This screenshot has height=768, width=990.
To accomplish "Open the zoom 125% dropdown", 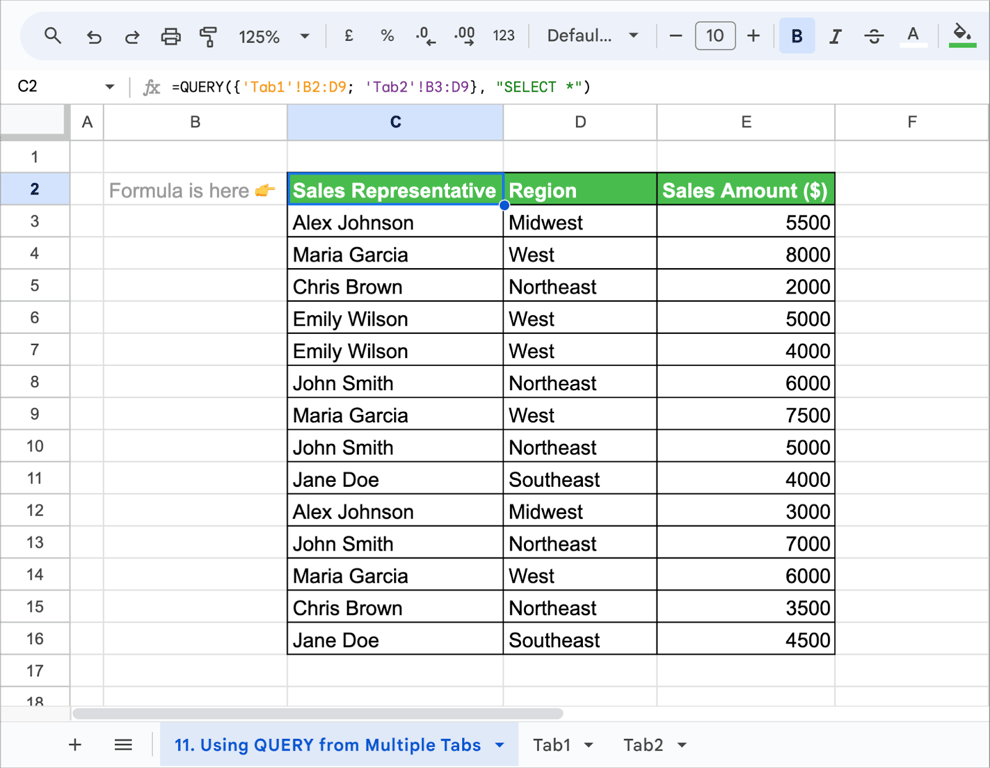I will (x=274, y=37).
